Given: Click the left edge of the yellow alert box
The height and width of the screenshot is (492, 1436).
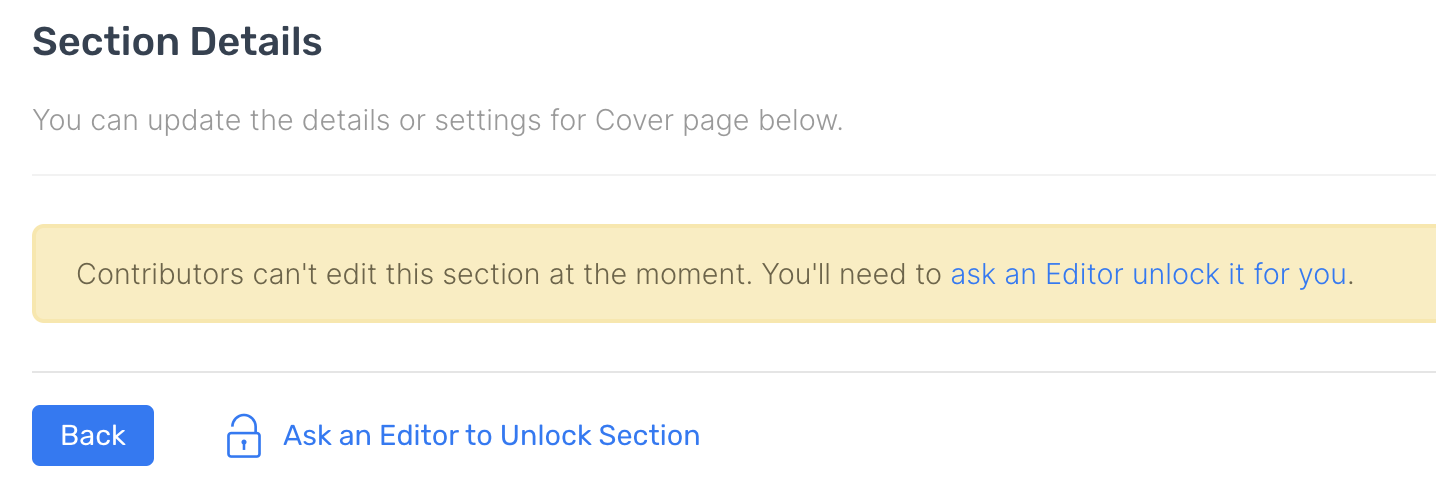Looking at the screenshot, I should 36,274.
